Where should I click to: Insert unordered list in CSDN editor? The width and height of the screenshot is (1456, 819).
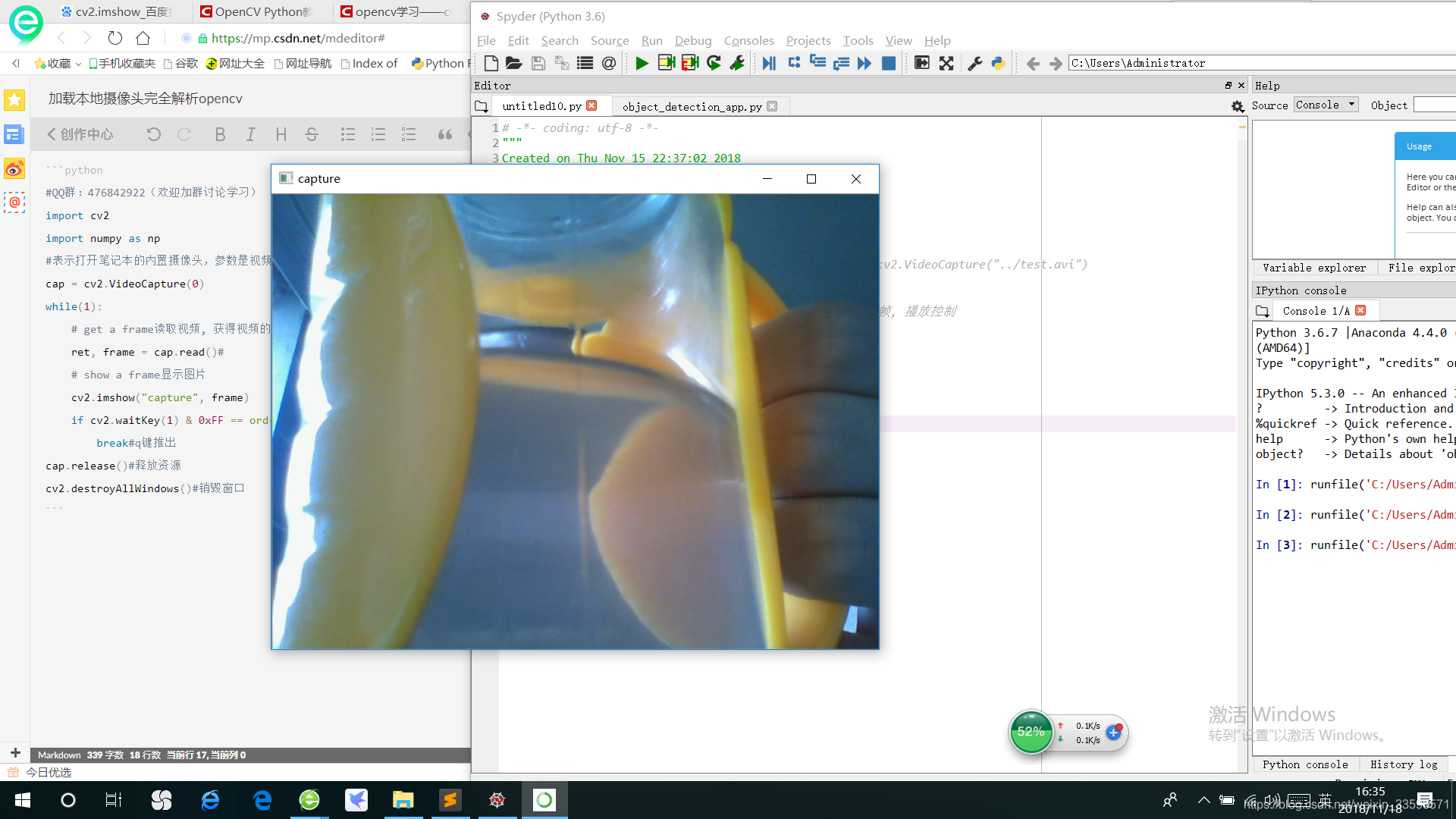348,134
